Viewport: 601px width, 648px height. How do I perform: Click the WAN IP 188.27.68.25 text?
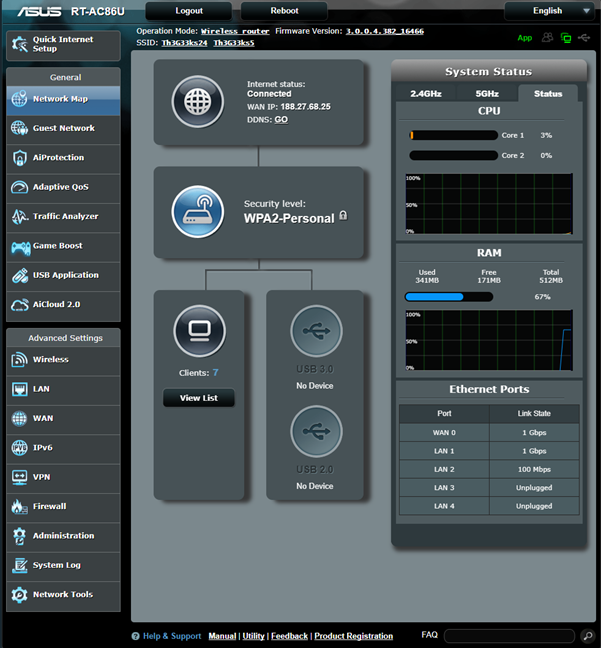(x=305, y=107)
